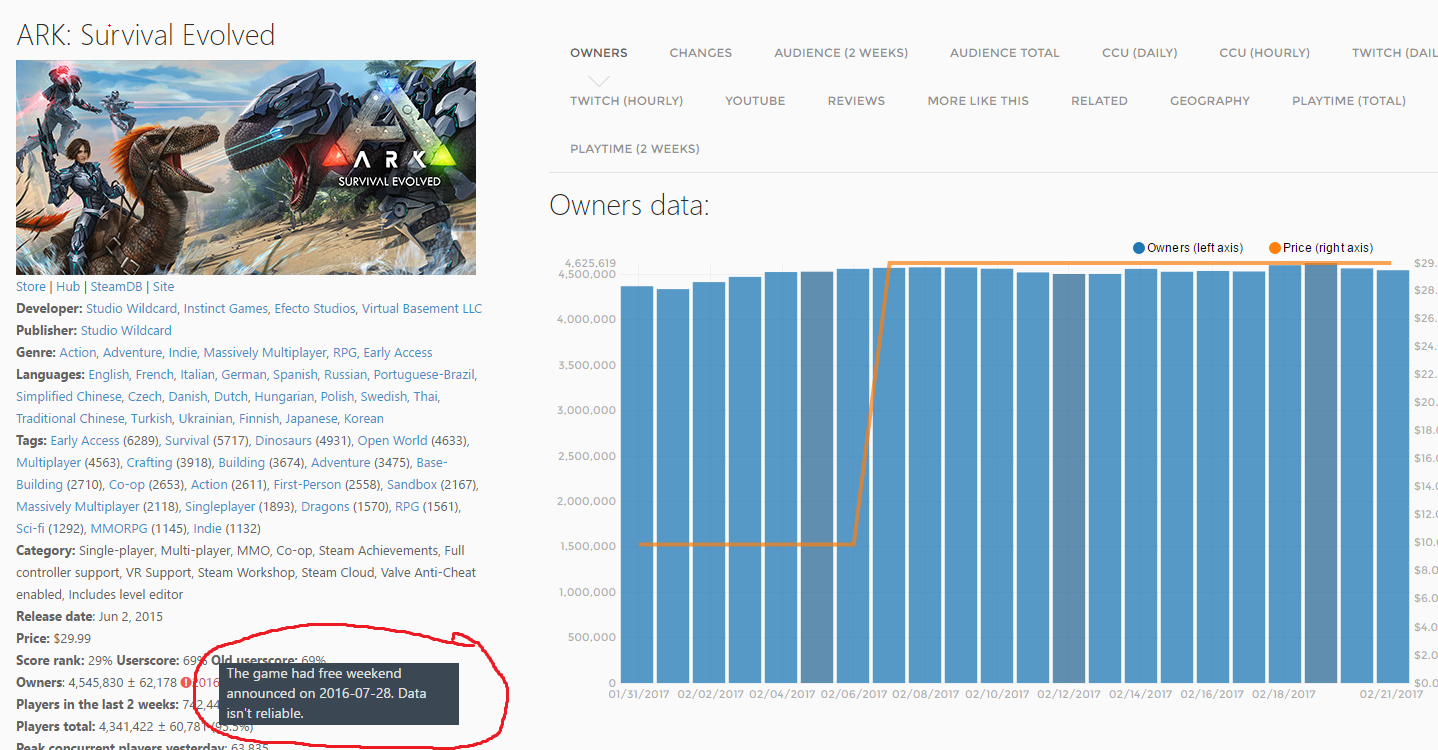This screenshot has height=750, width=1438.
Task: Click the Price $29.99 text
Action: (53, 639)
